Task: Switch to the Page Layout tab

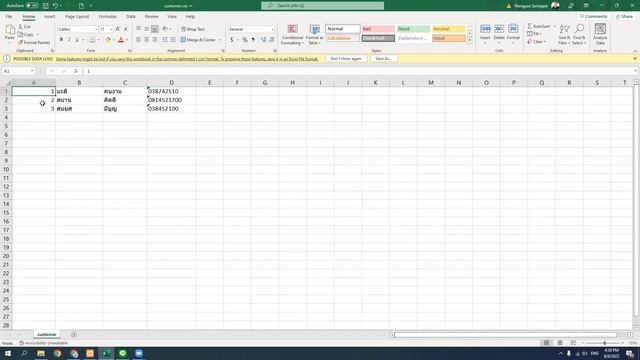Action: coord(77,17)
